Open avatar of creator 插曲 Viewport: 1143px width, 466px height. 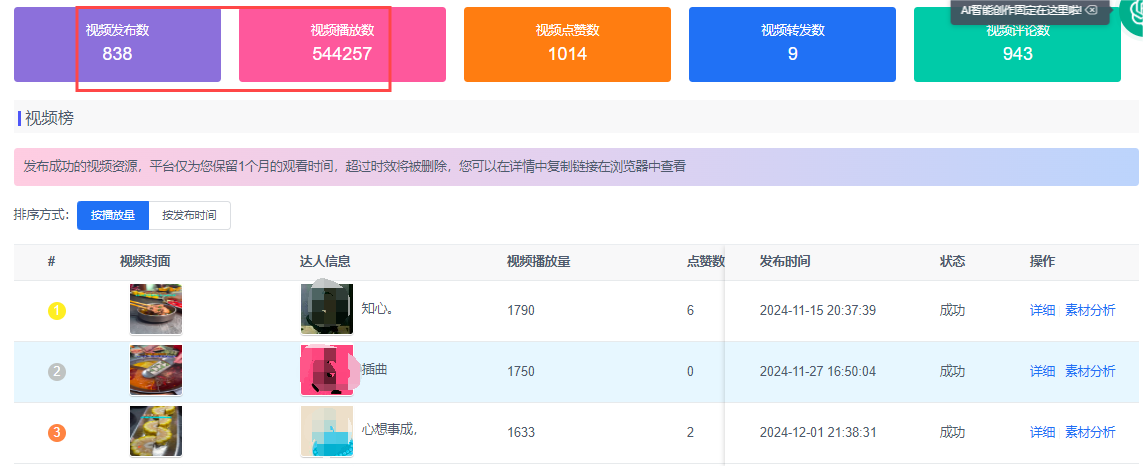(326, 370)
